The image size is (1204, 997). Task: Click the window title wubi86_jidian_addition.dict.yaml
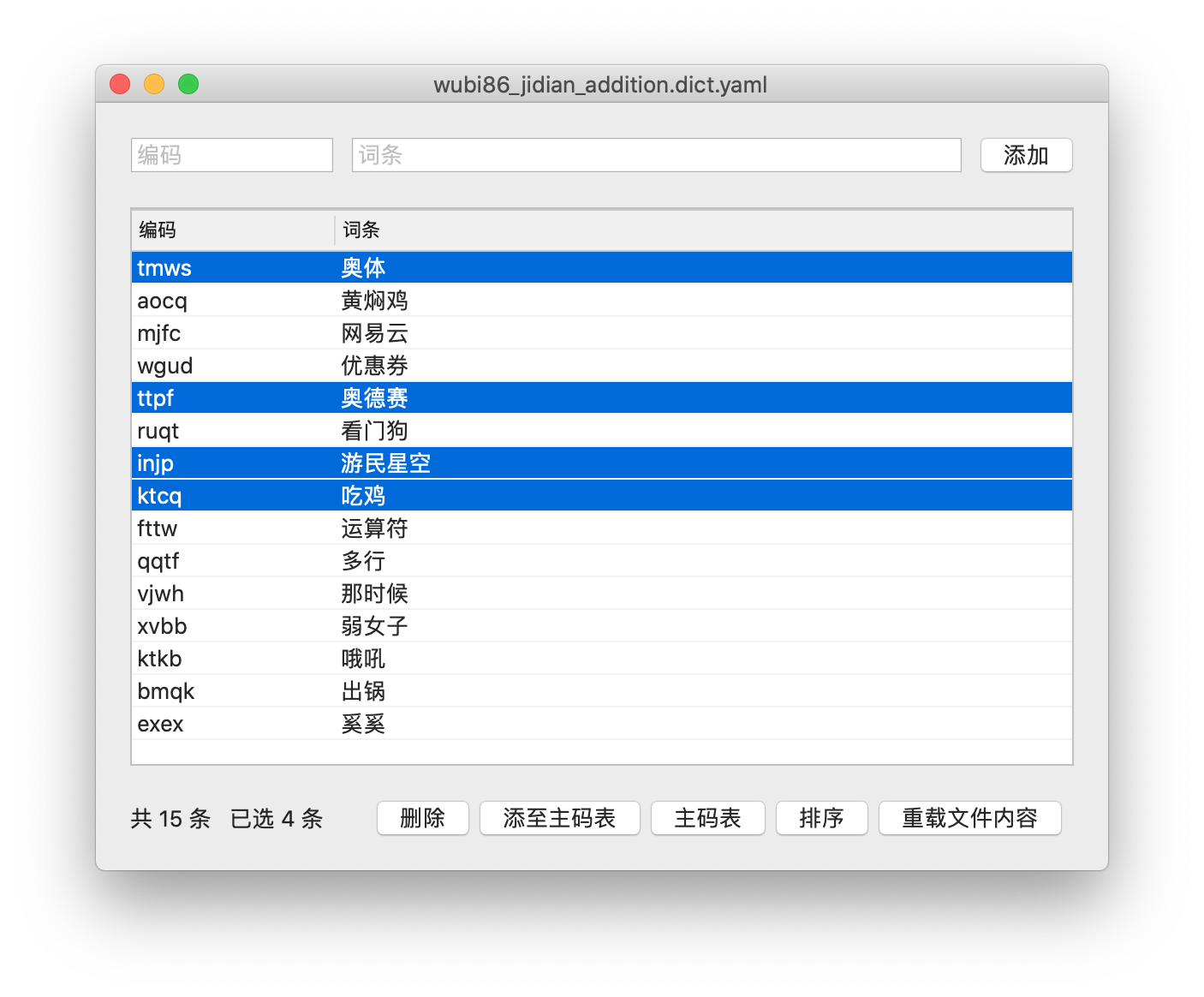pyautogui.click(x=600, y=85)
